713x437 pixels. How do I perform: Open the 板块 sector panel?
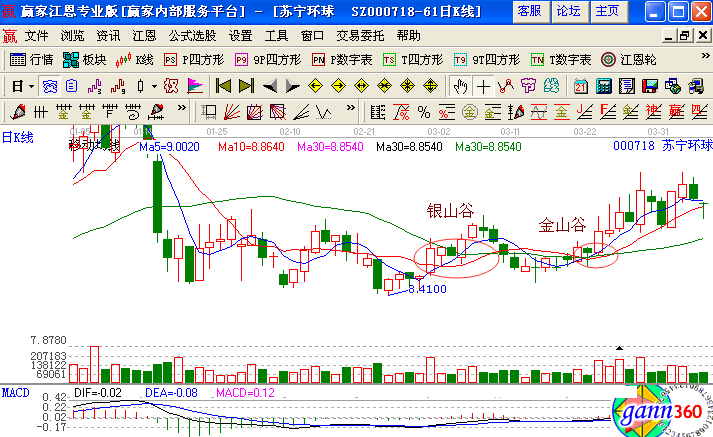tap(95, 59)
